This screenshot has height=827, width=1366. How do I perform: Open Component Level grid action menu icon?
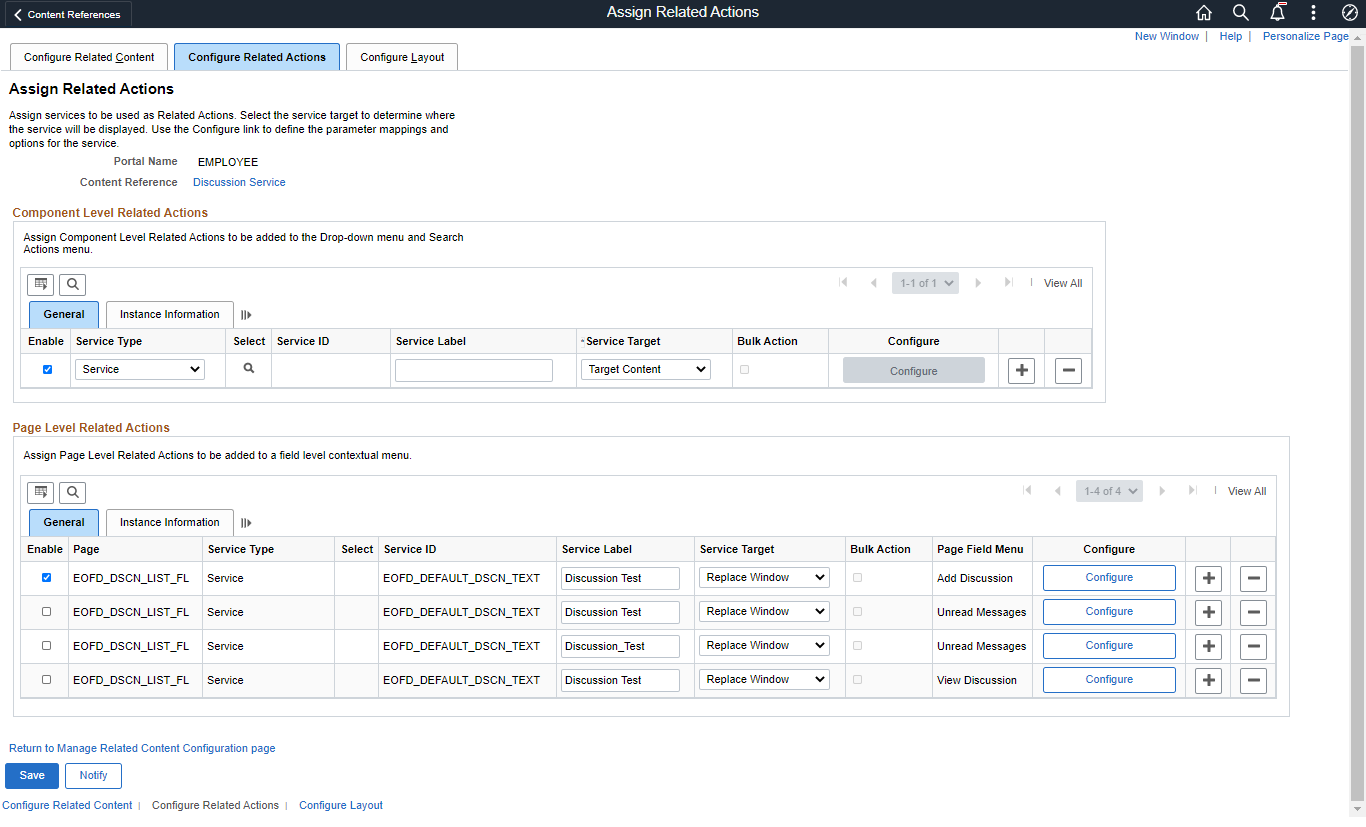click(40, 284)
